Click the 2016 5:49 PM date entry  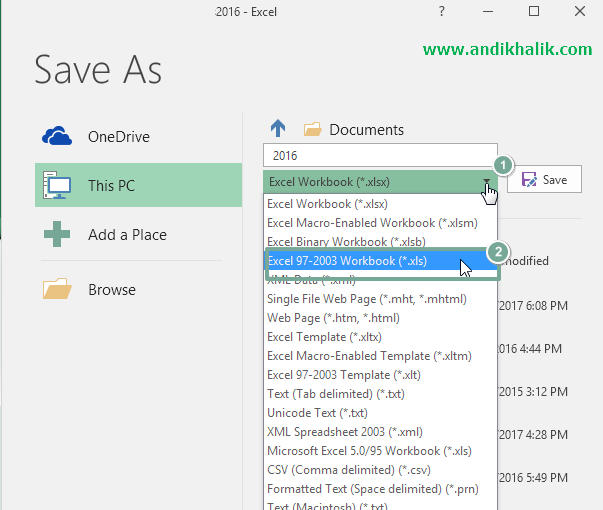click(533, 478)
